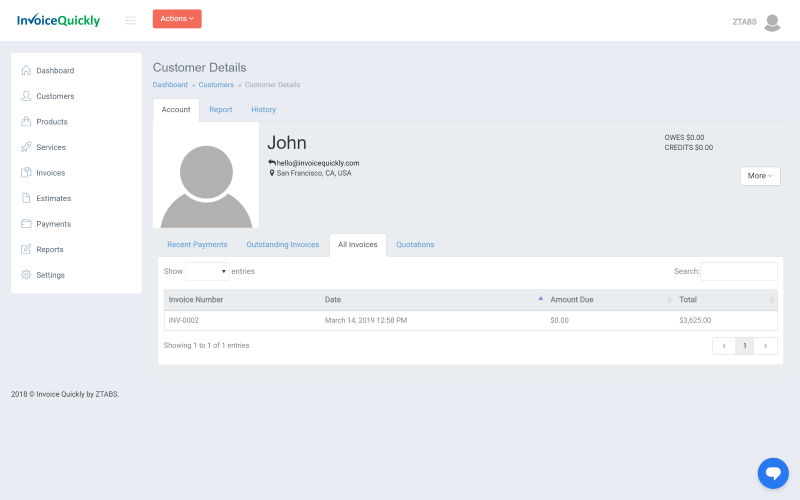Image resolution: width=800 pixels, height=500 pixels.
Task: Click the Products bag icon in sidebar
Action: tap(26, 122)
